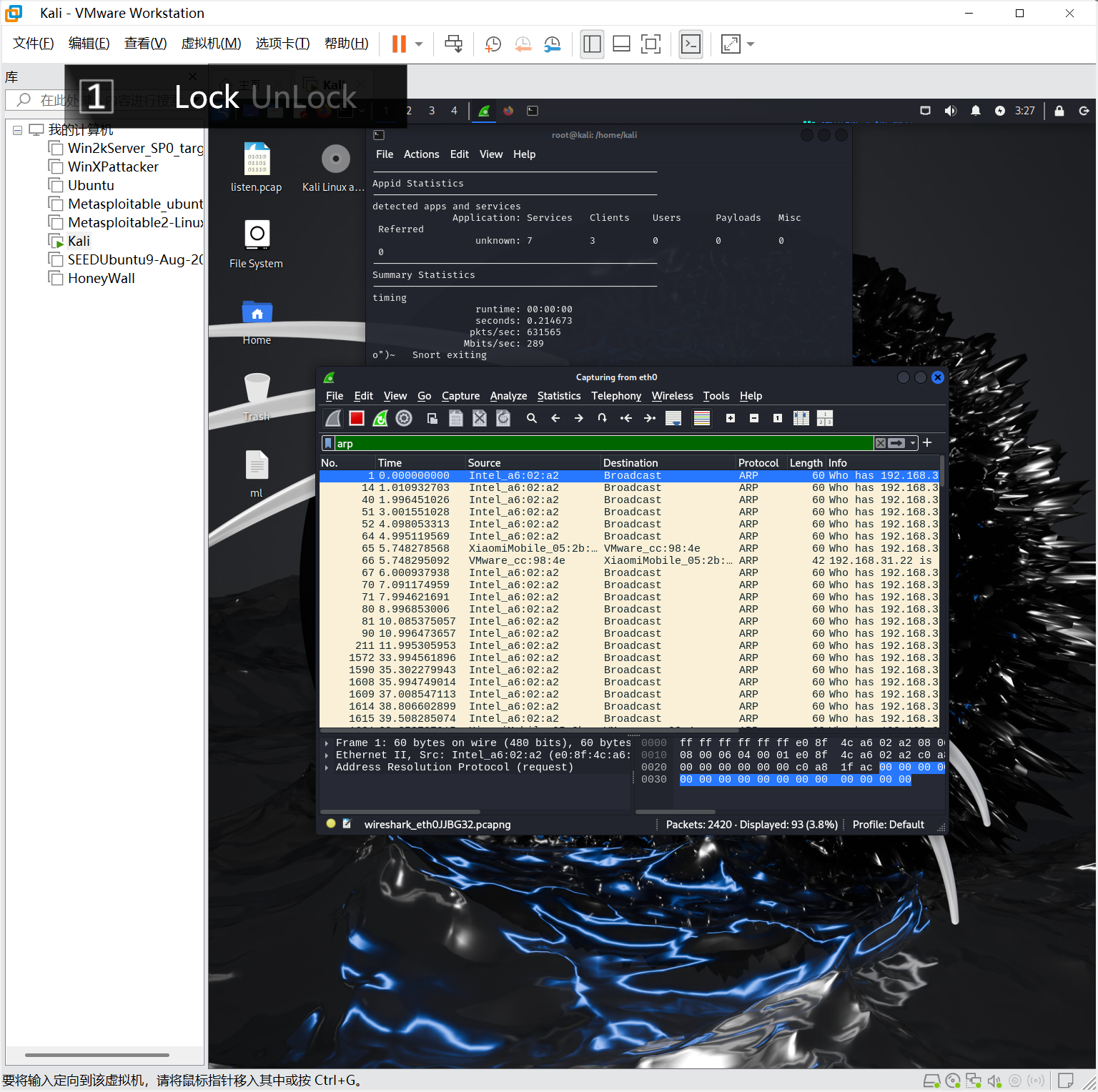Start capturing packets with the shark fin icon
Image resolution: width=1098 pixels, height=1092 pixels.
333,418
